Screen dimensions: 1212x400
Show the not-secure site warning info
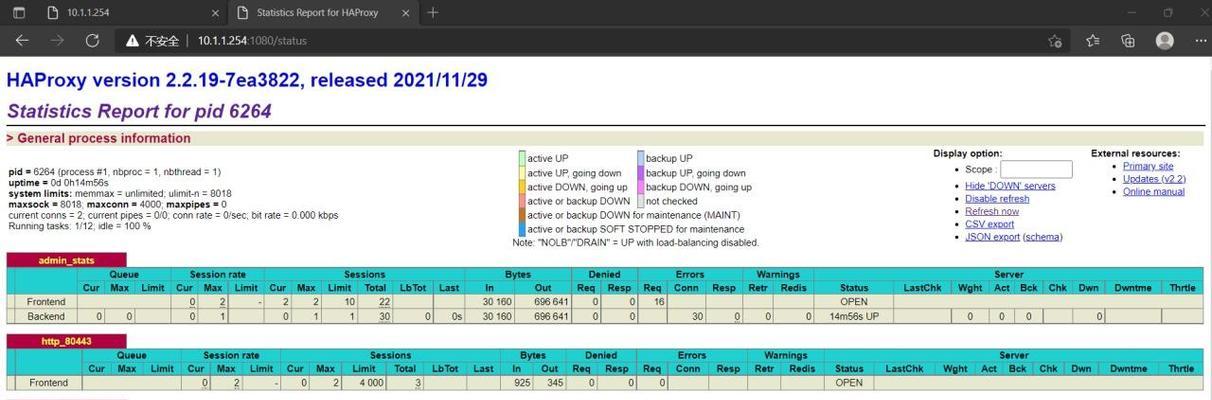[x=152, y=41]
